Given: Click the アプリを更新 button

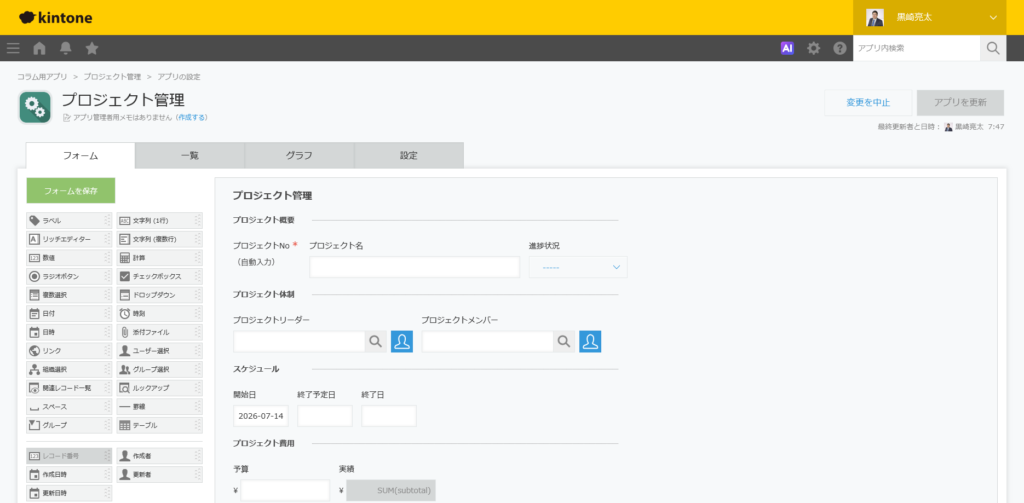Looking at the screenshot, I should (960, 103).
